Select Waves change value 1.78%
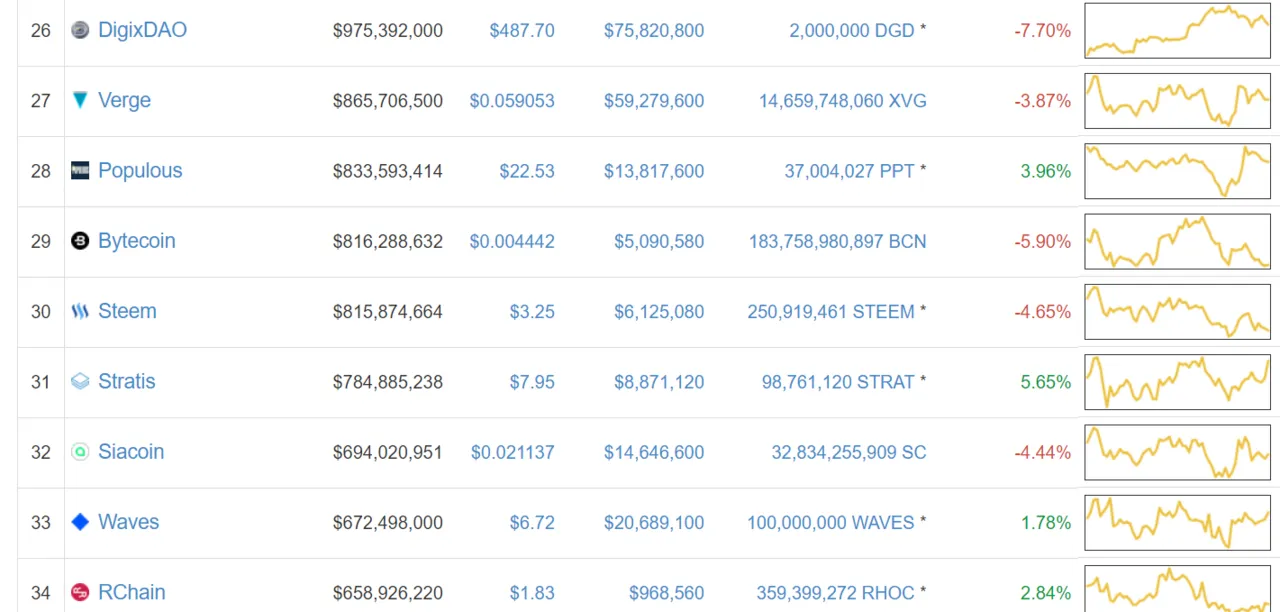1280x612 pixels. (1046, 522)
